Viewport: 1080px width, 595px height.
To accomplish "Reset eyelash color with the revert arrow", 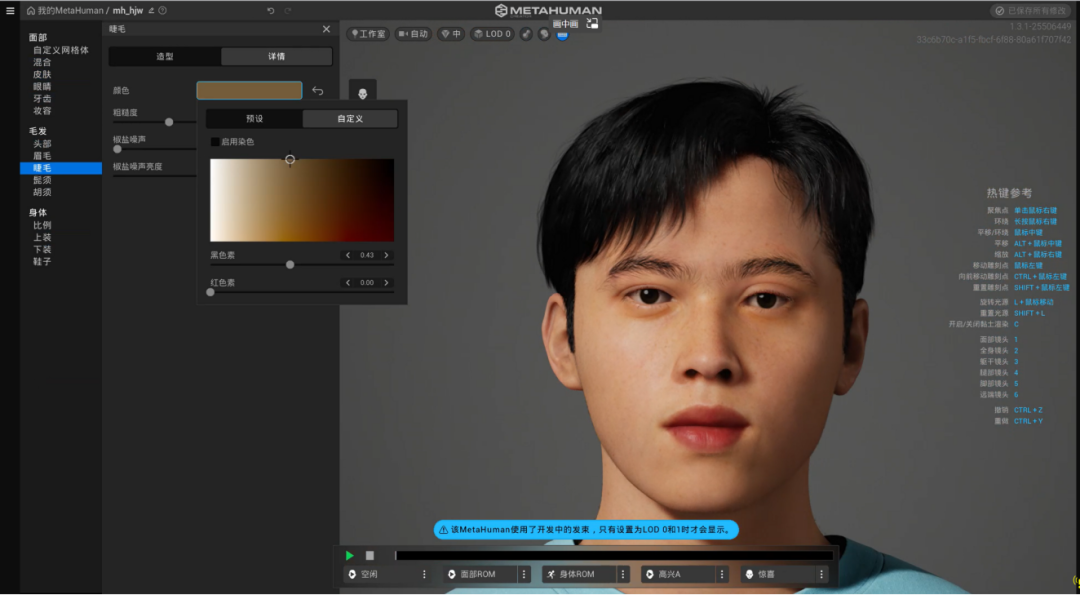I will [317, 91].
